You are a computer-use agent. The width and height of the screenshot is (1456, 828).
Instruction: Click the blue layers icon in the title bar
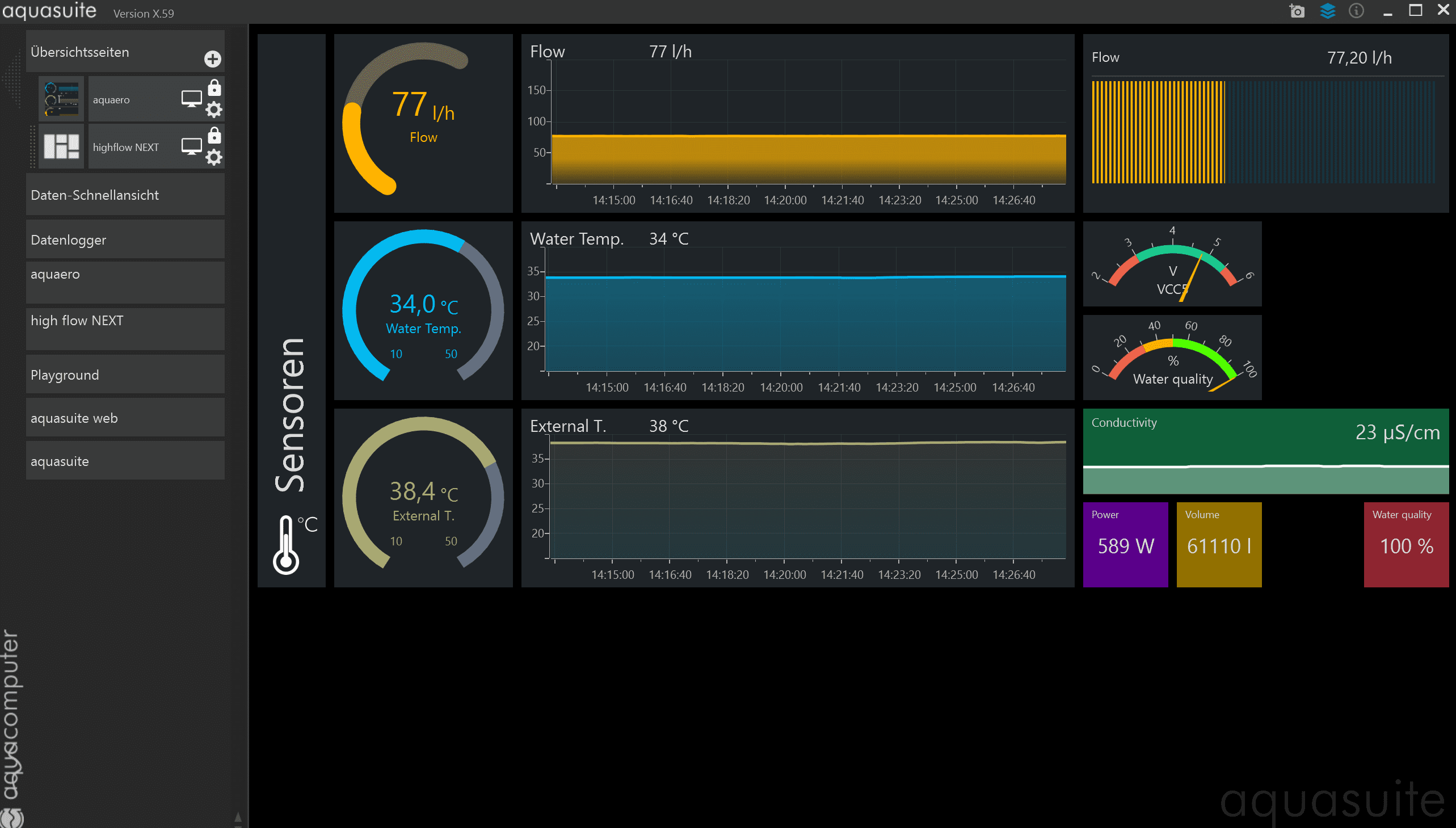[x=1328, y=11]
